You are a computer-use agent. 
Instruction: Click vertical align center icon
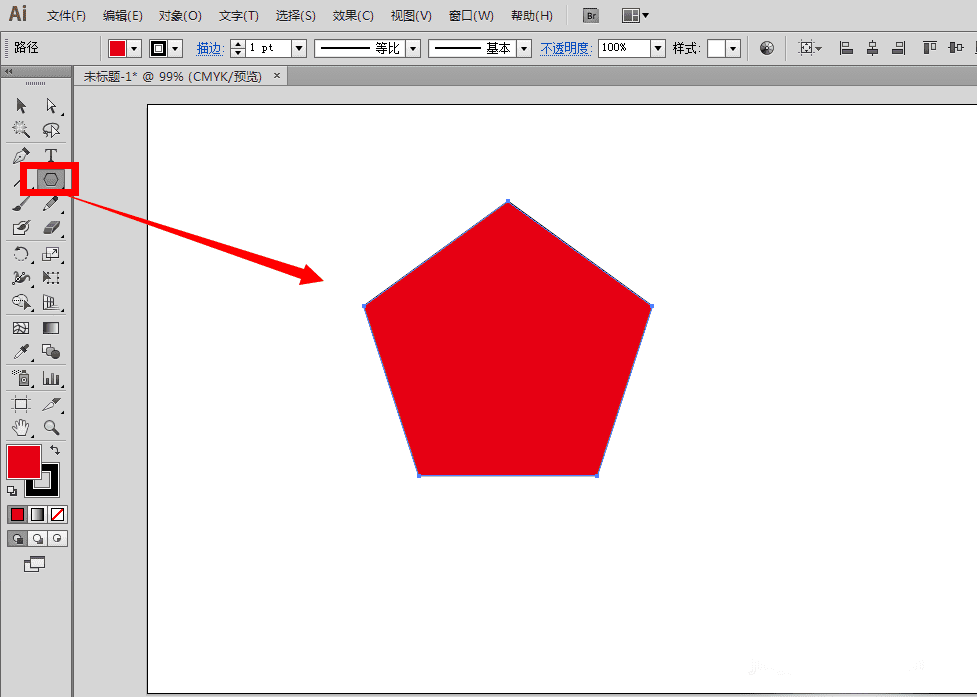click(x=956, y=48)
